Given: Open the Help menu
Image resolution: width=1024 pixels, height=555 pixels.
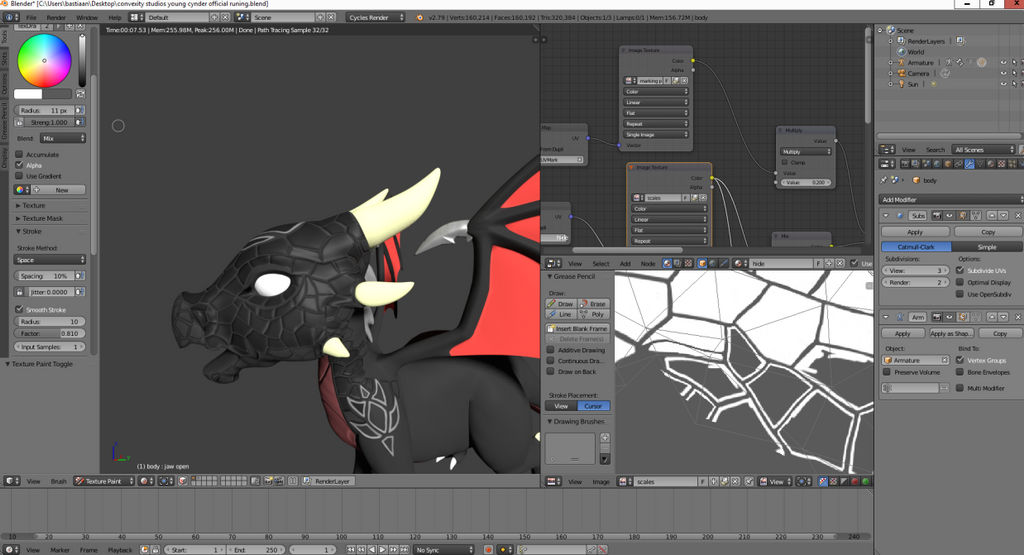Looking at the screenshot, I should [114, 17].
